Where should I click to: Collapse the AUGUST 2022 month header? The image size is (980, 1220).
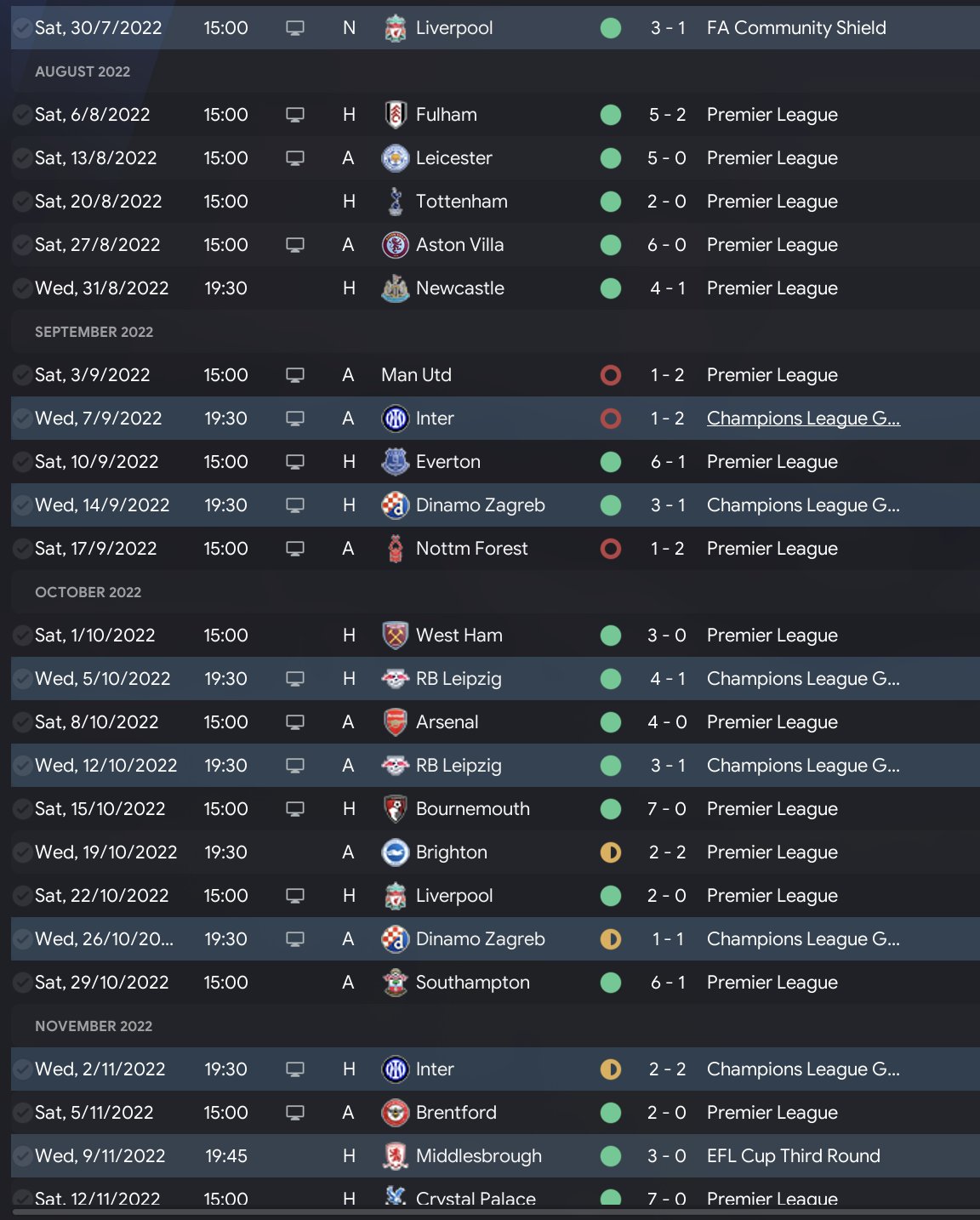pos(83,71)
